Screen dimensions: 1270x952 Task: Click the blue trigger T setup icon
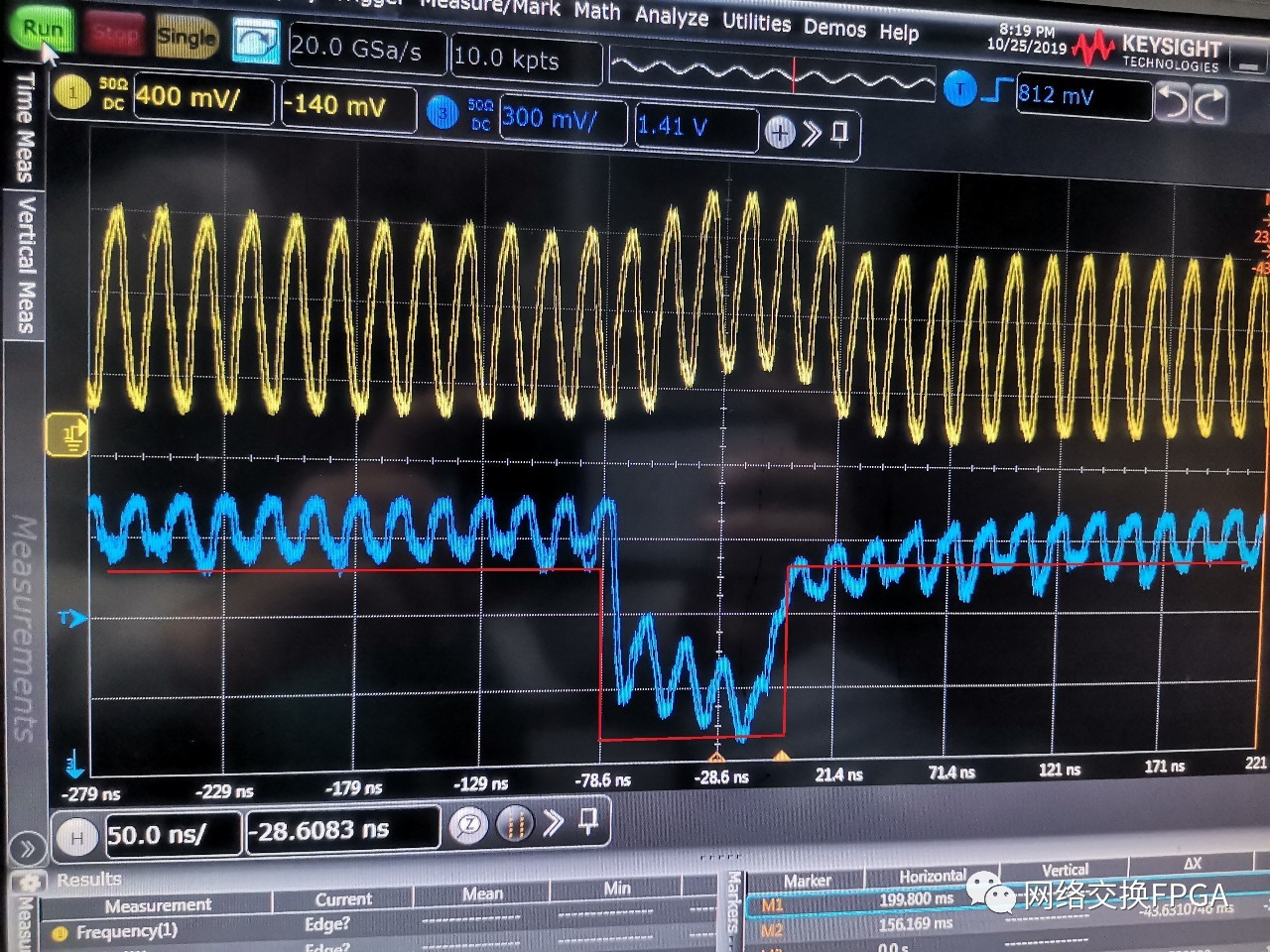pos(959,89)
